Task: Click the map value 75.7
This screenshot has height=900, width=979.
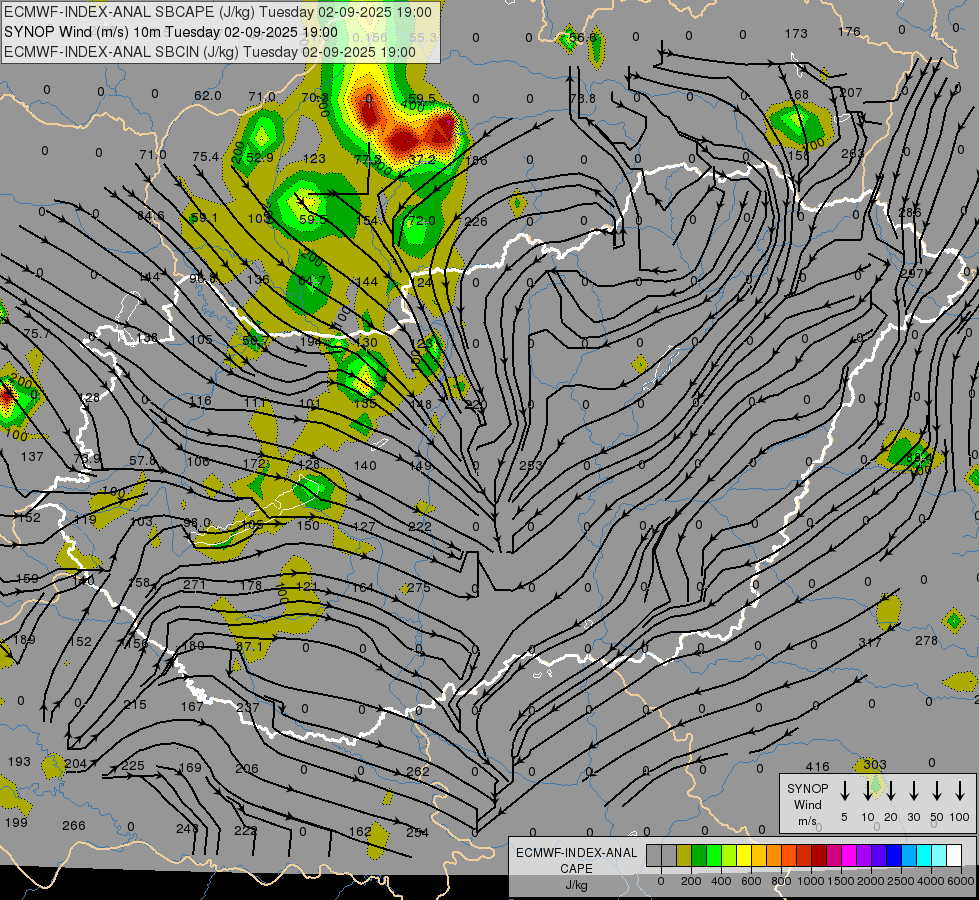Action: point(36,334)
